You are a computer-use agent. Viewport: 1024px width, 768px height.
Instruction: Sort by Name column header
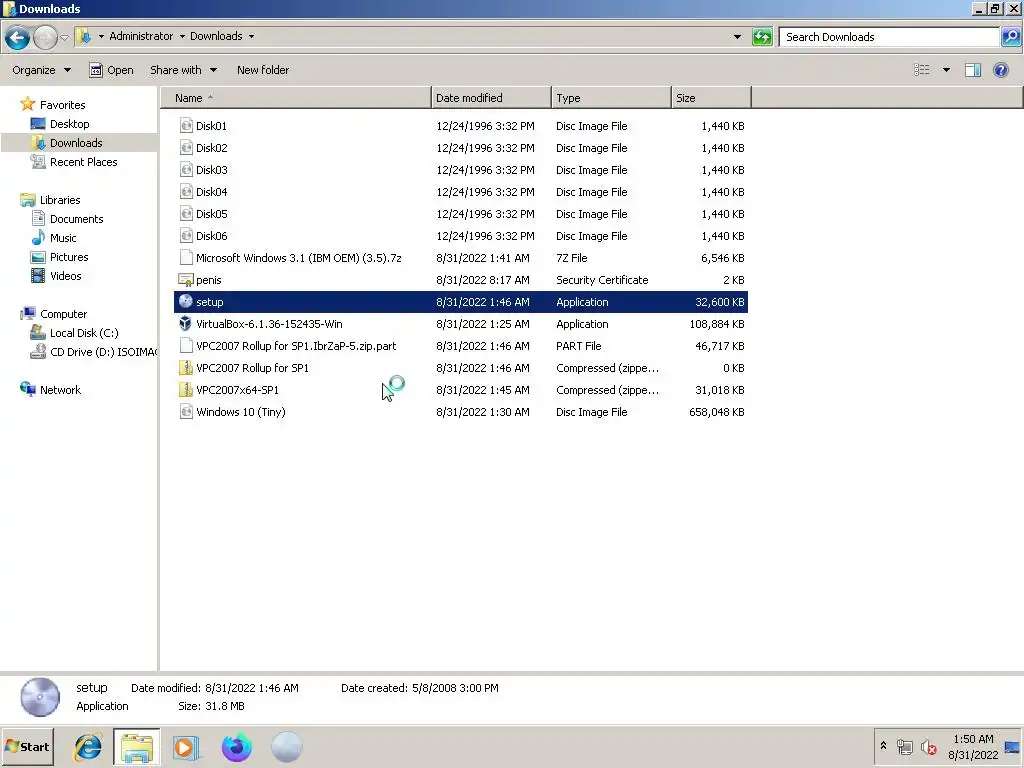[296, 98]
